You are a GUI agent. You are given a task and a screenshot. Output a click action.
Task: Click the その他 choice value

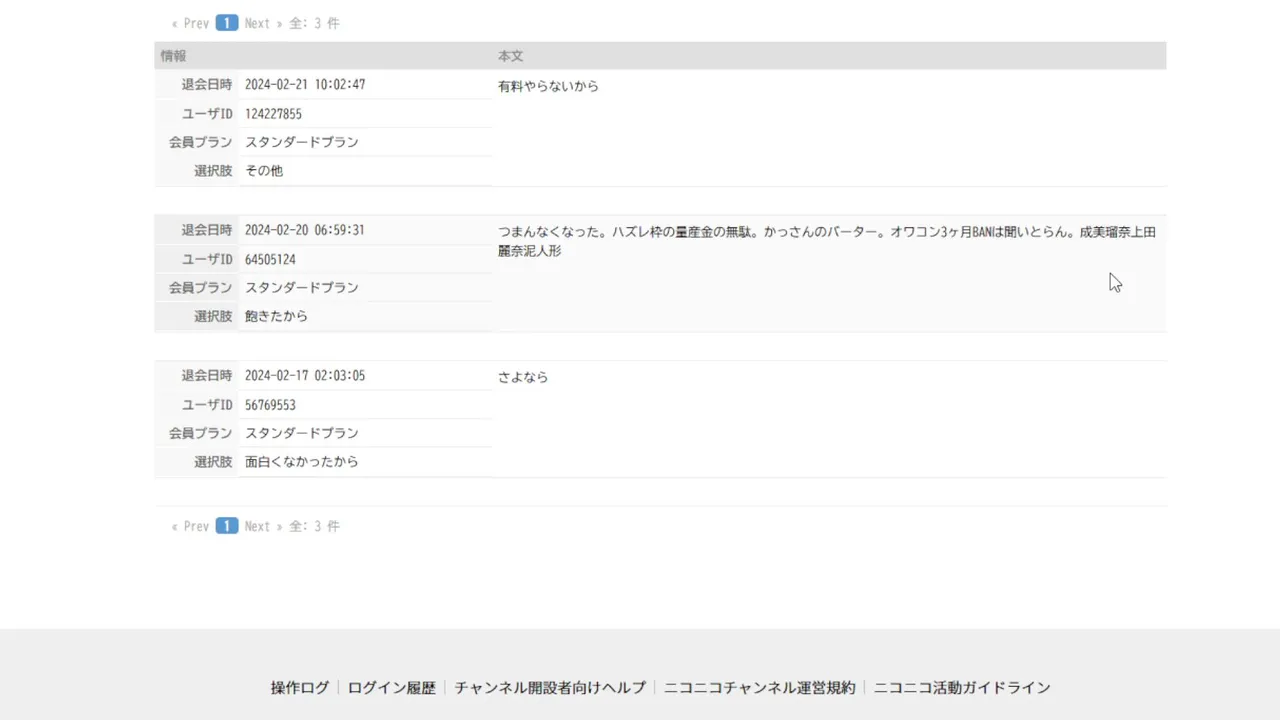tap(264, 171)
